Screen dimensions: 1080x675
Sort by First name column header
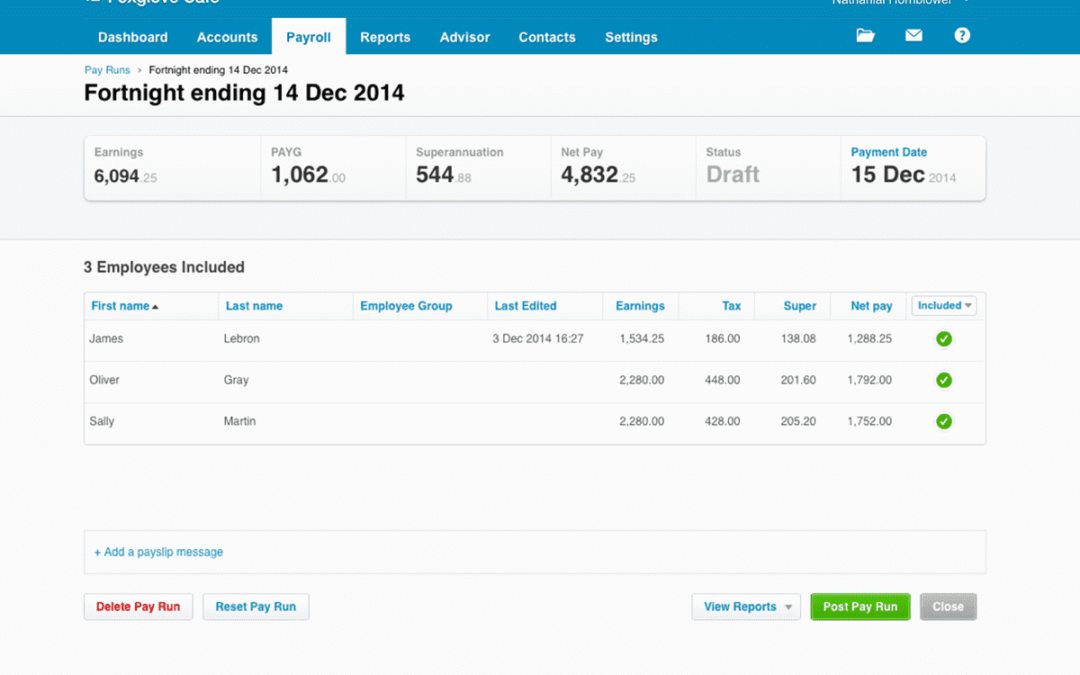pyautogui.click(x=120, y=306)
